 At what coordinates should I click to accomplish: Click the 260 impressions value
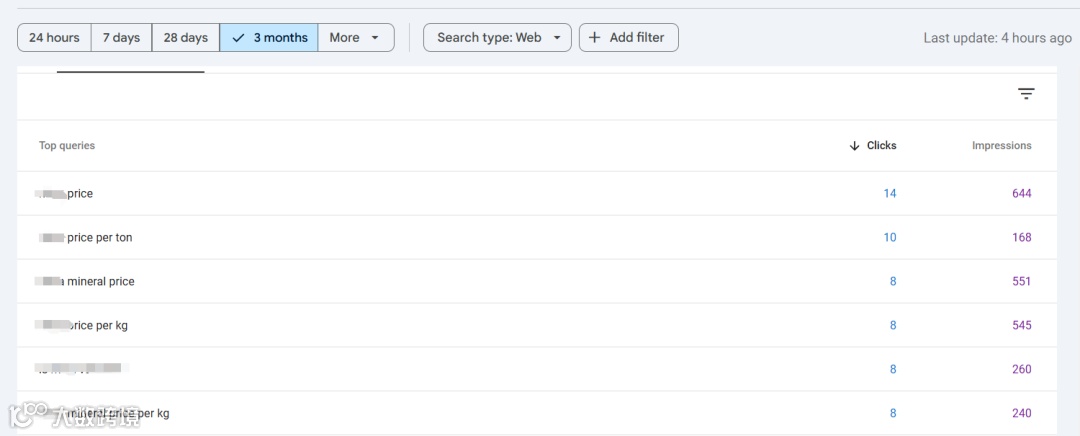[x=1021, y=370]
